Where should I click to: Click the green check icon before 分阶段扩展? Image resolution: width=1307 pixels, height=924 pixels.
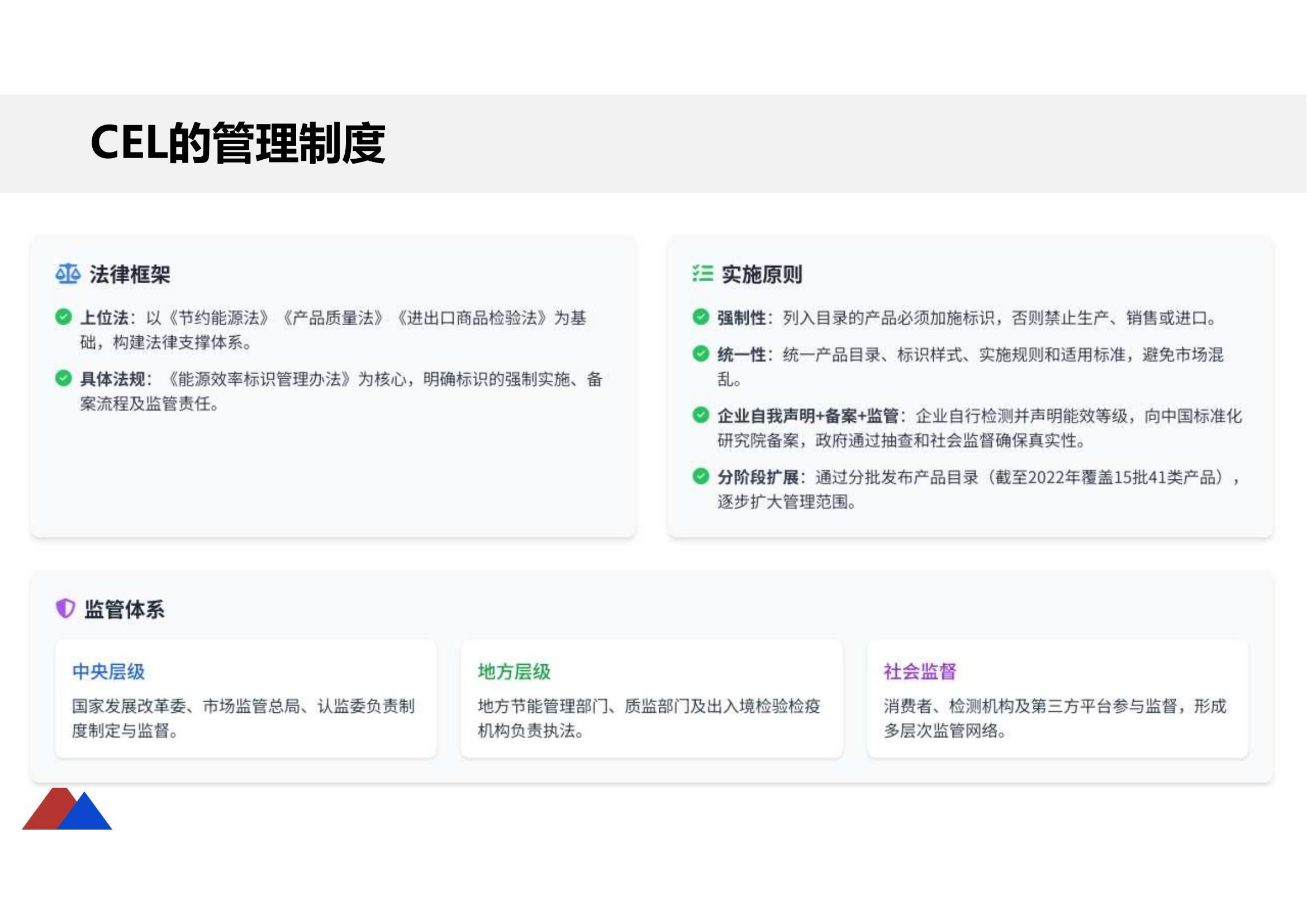point(701,476)
